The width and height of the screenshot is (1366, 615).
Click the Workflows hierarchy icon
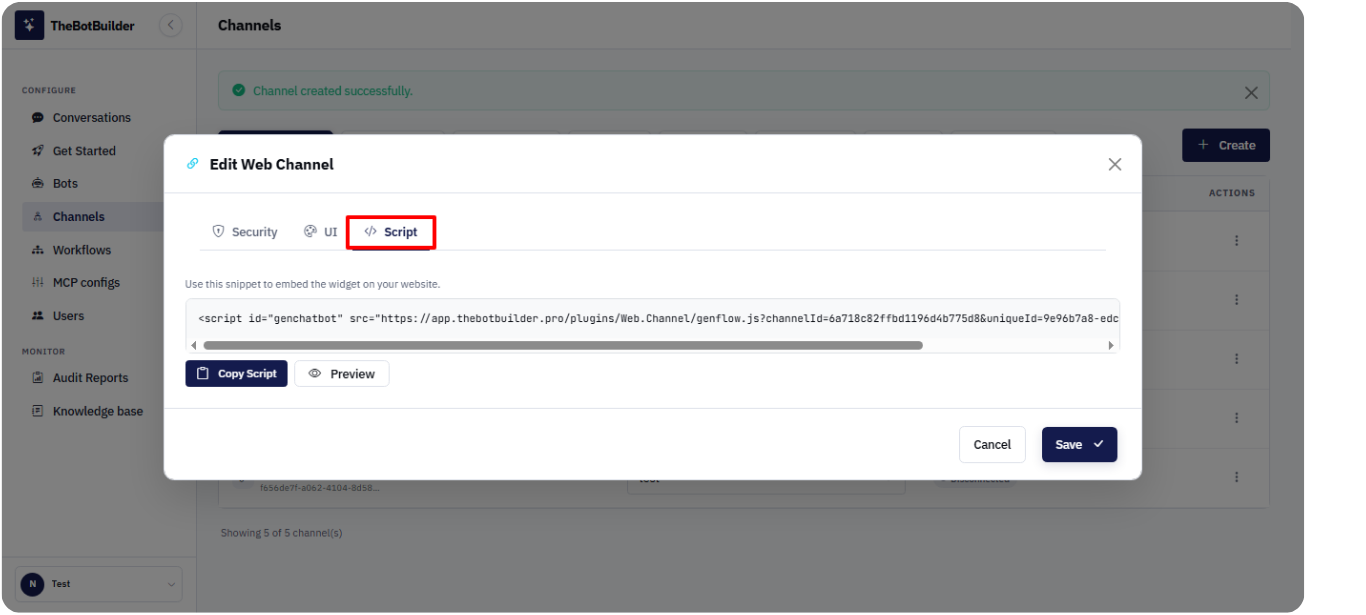coord(38,250)
